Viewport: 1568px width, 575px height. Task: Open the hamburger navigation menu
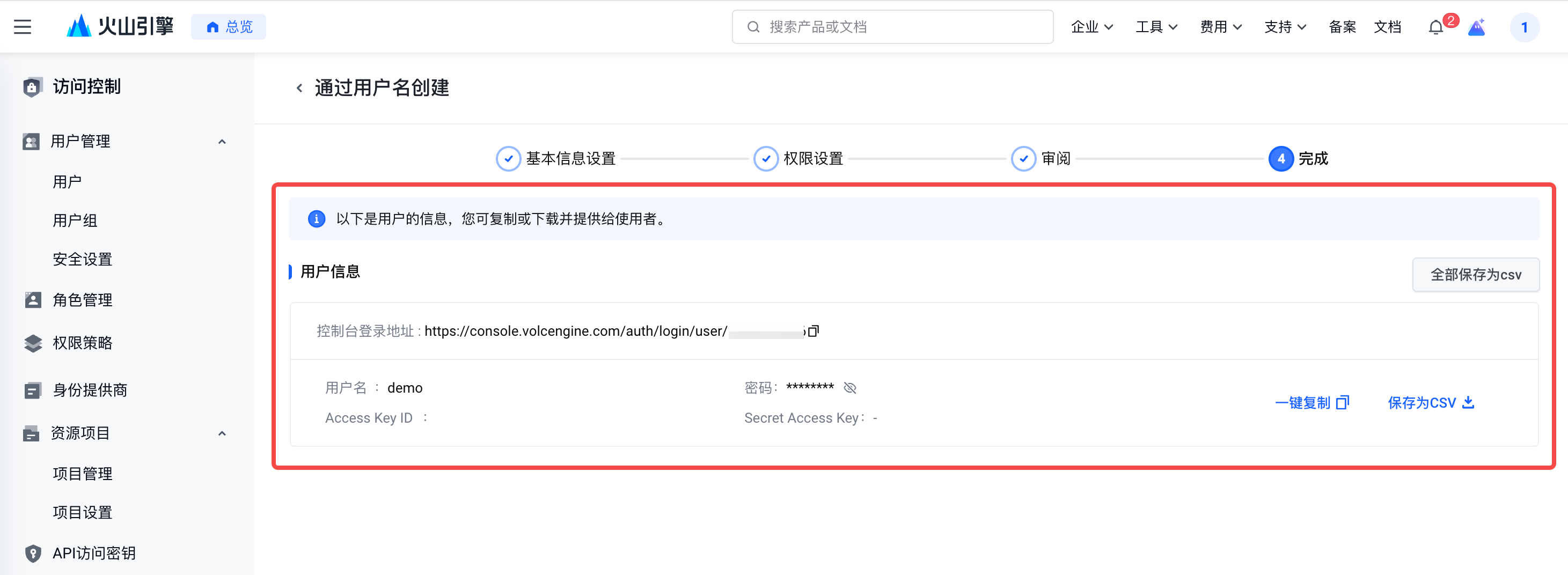pyautogui.click(x=23, y=27)
